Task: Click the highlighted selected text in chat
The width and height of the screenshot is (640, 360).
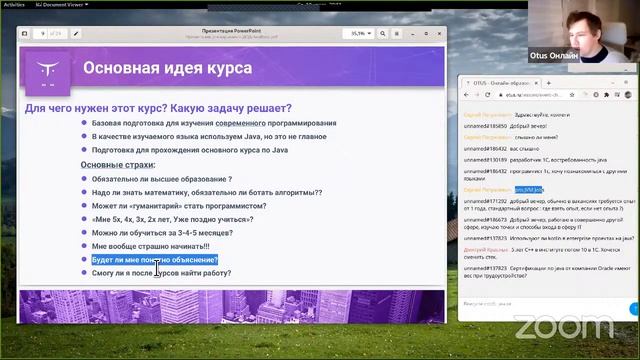Action: 529,190
